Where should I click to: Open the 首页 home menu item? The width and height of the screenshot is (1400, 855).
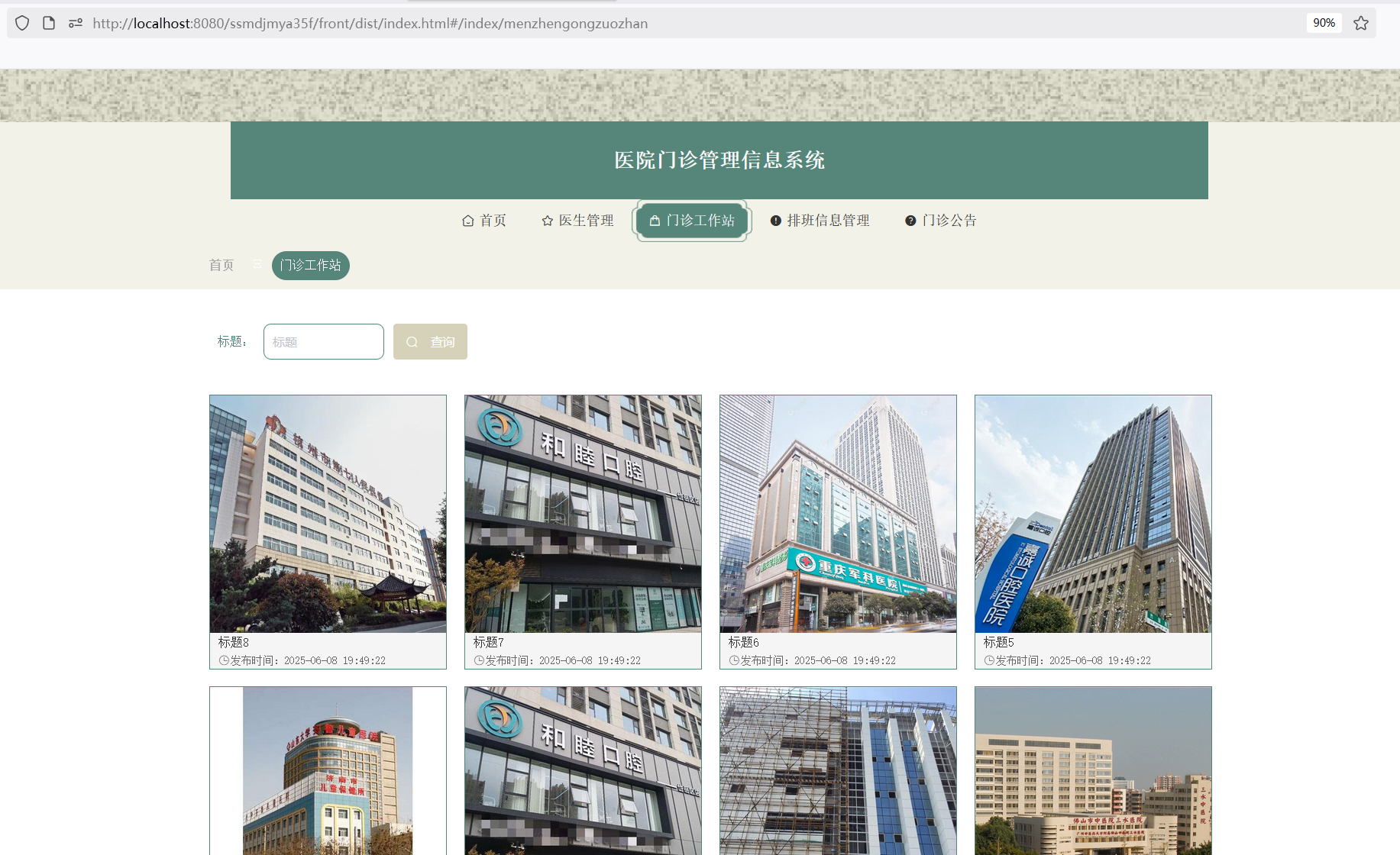click(484, 221)
